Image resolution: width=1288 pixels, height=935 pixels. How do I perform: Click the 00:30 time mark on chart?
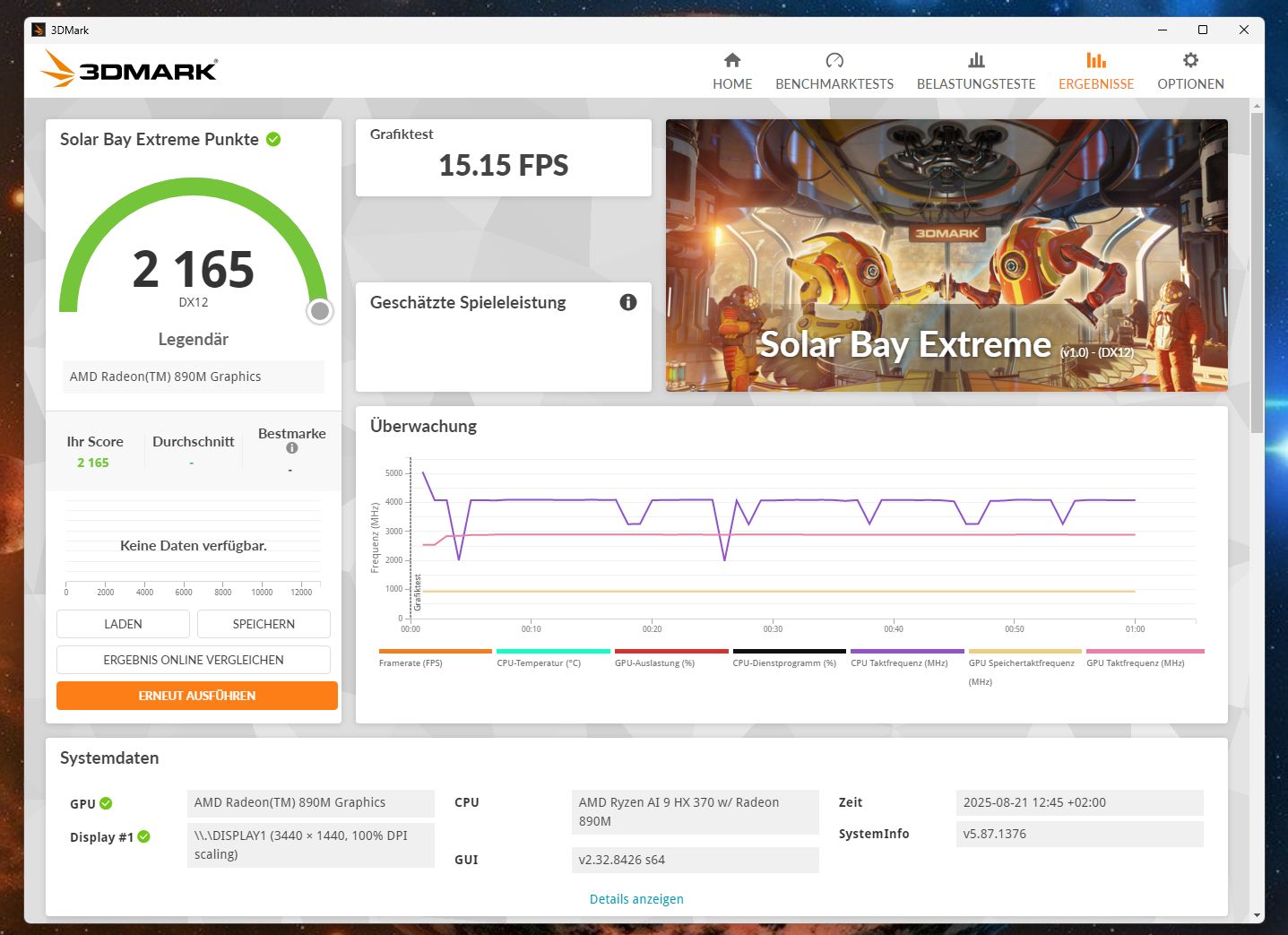(x=773, y=629)
